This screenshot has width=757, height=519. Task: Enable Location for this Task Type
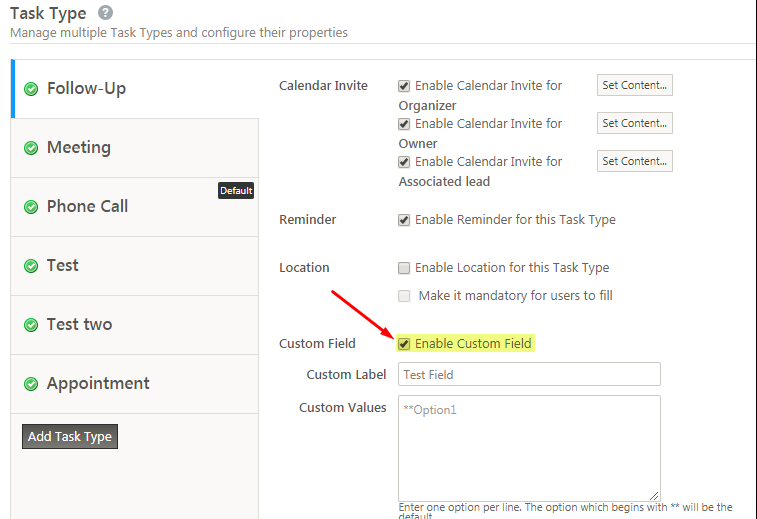404,268
